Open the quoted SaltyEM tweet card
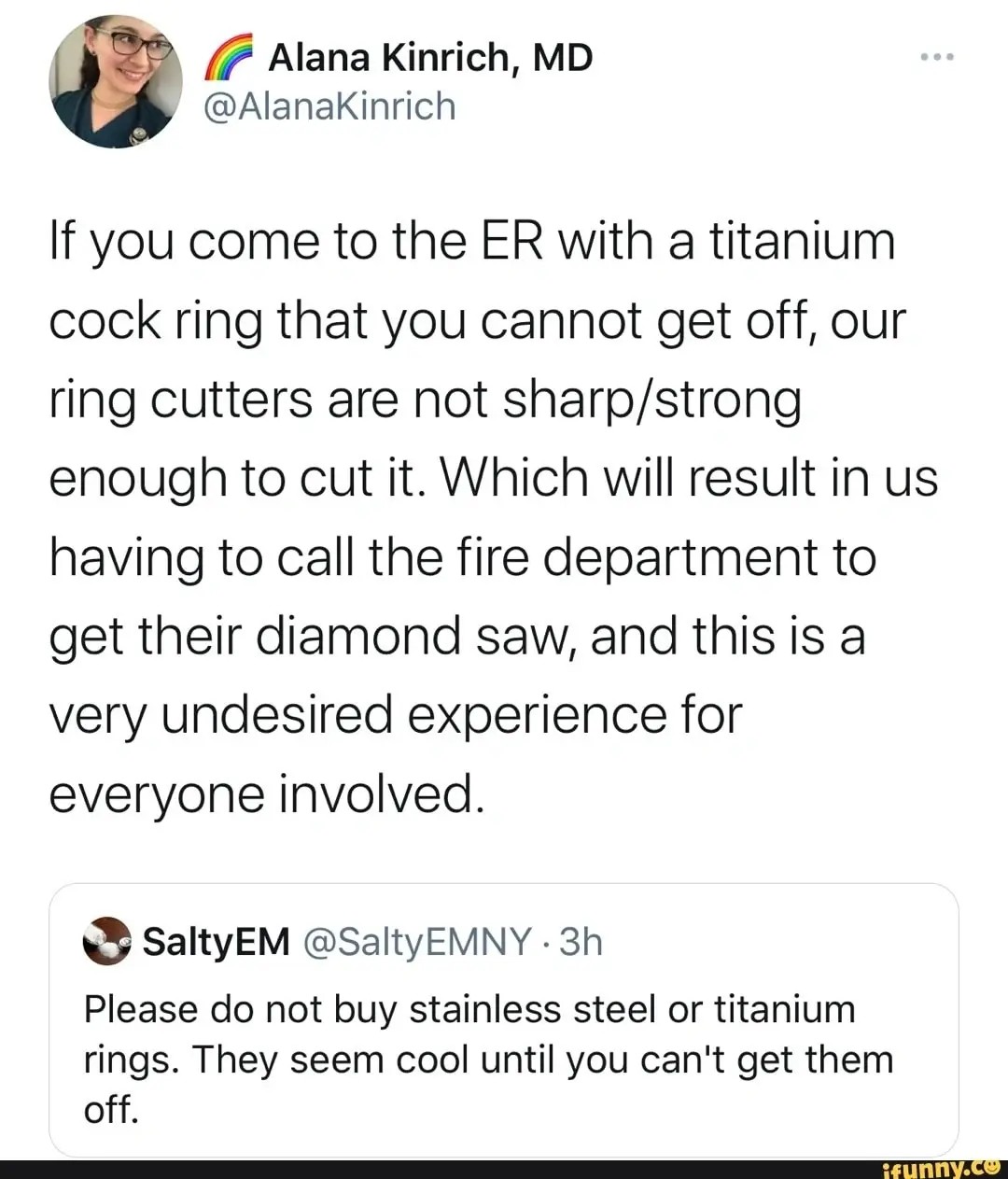This screenshot has width=1008, height=1179. (504, 1018)
